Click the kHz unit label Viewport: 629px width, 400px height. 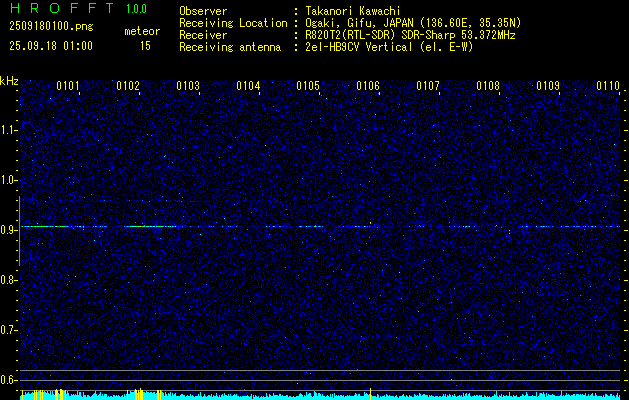pyautogui.click(x=9, y=81)
